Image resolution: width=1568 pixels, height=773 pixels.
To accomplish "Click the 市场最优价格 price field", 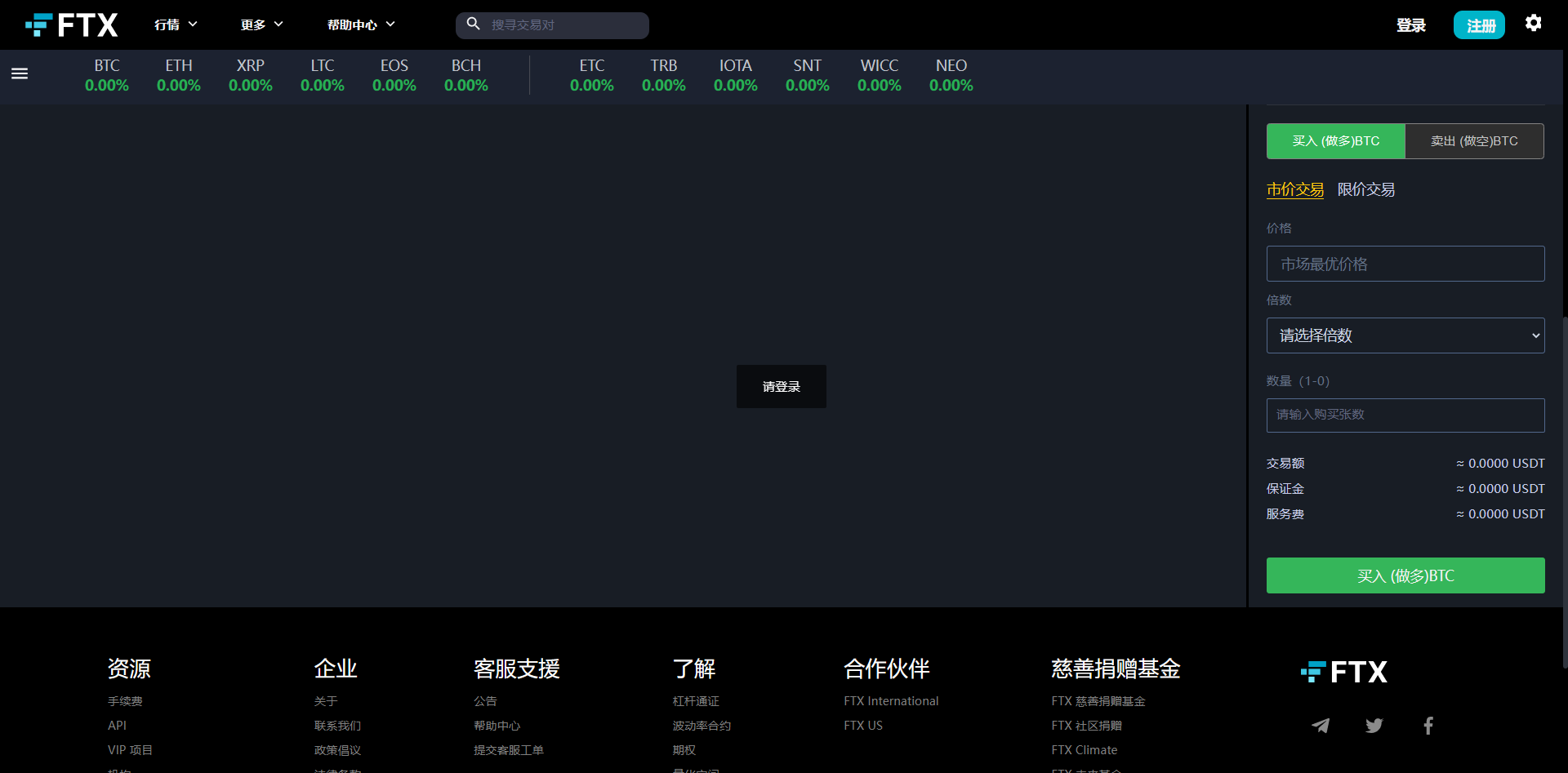I will [1405, 264].
